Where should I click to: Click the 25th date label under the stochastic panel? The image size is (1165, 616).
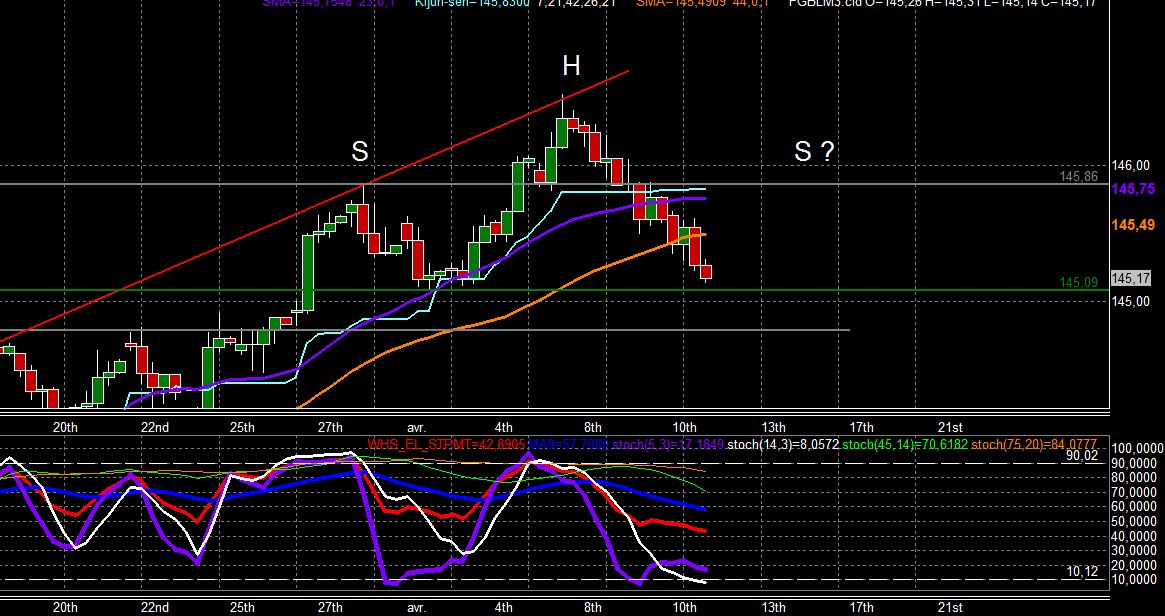[x=242, y=608]
